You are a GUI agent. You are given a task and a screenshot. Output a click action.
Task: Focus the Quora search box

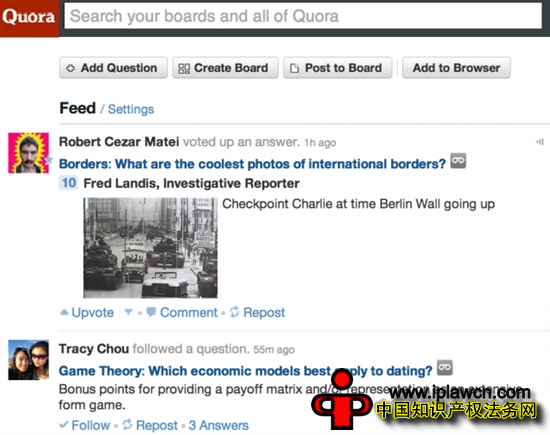[303, 16]
